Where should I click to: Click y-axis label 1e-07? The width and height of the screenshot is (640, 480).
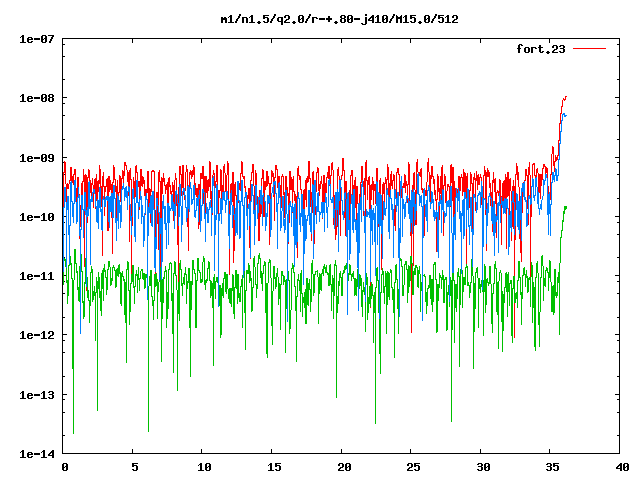point(37,39)
